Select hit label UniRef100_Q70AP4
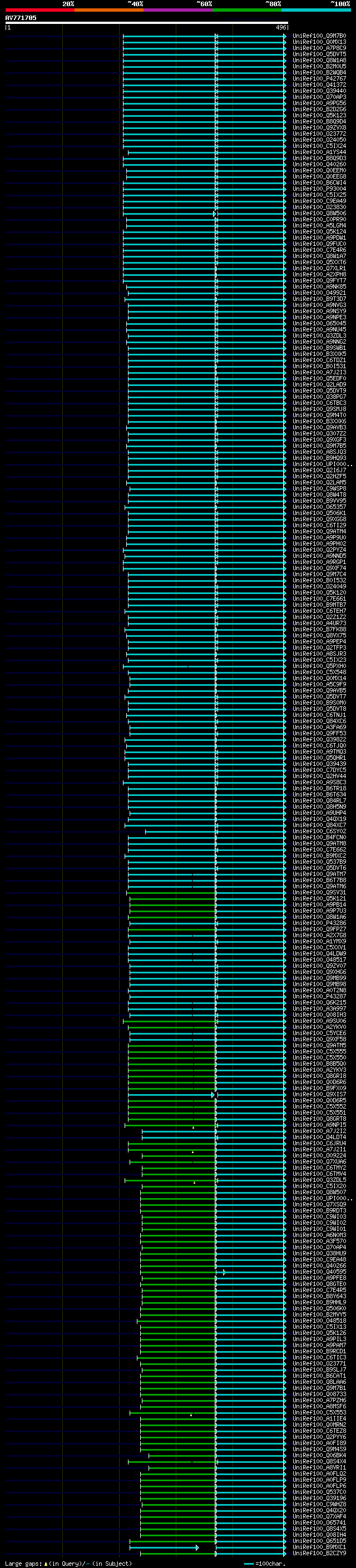Image resolution: width=356 pixels, height=1568 pixels. (319, 1248)
